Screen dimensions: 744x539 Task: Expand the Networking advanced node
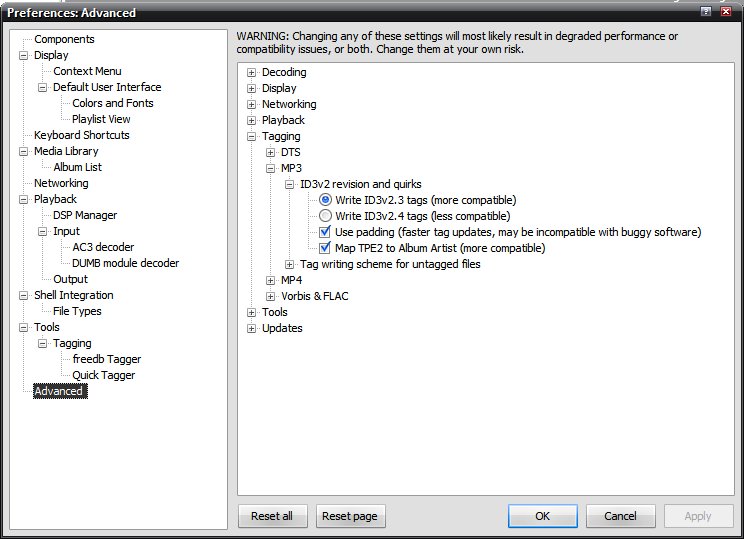coord(252,104)
